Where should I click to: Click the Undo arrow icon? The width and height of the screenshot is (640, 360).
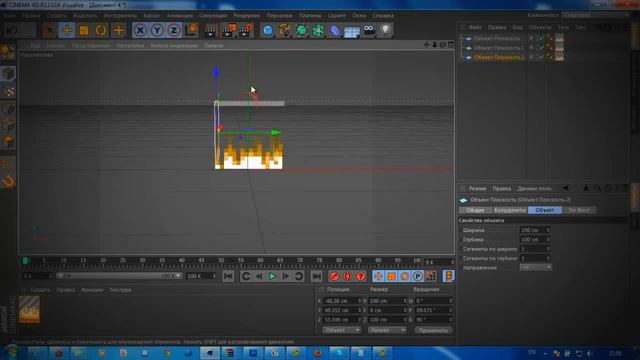12,30
